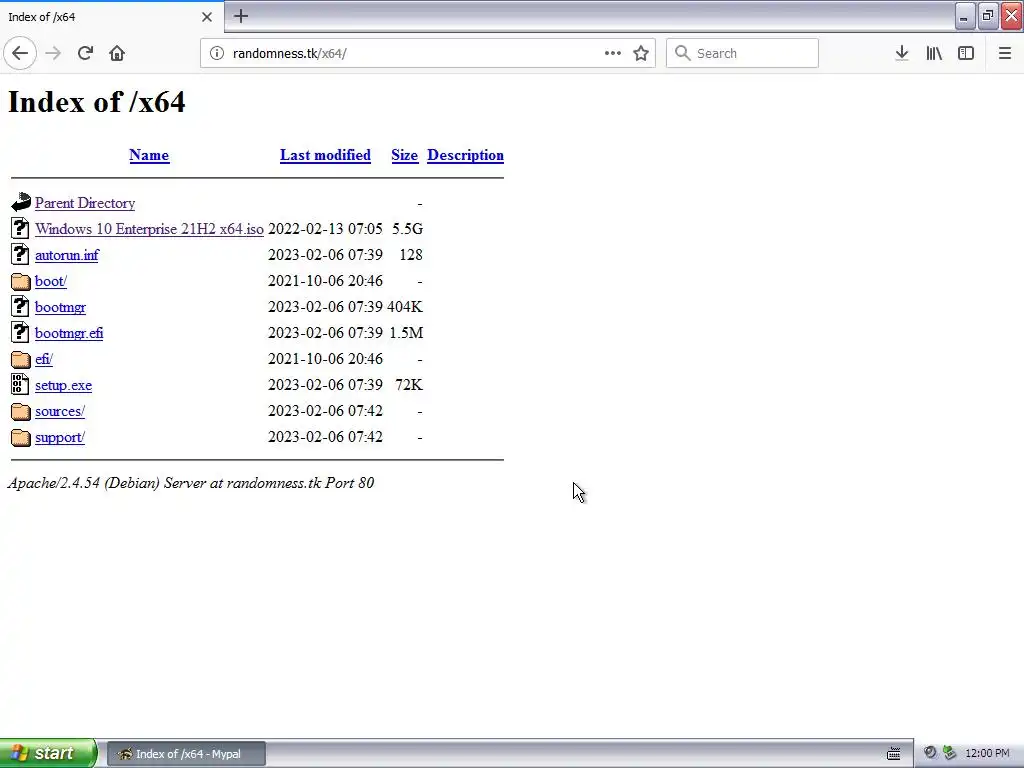Screen dimensions: 1024x768
Task: Sort listing by Description column
Action: pyautogui.click(x=465, y=155)
